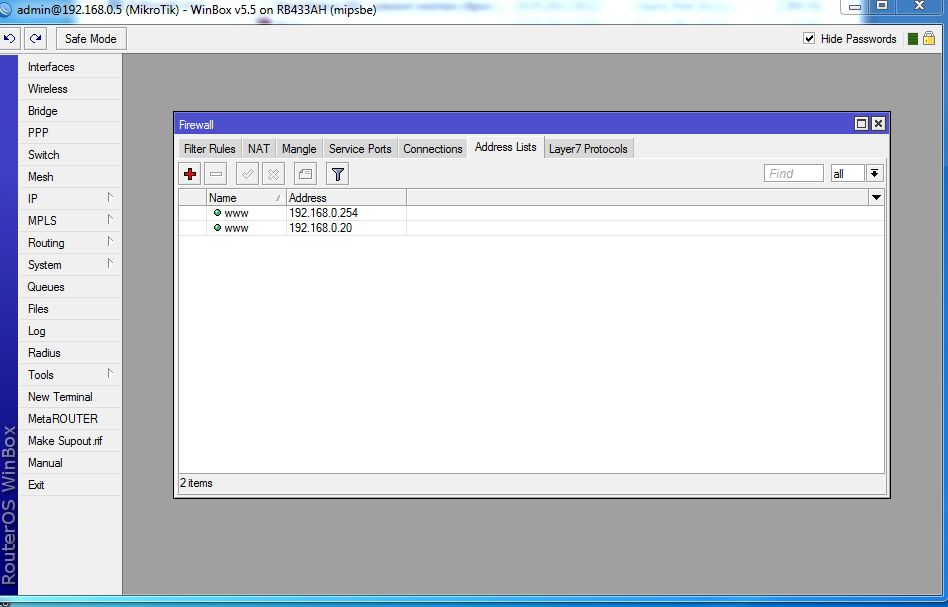
Task: Click the Comment toolbar icon
Action: [x=305, y=174]
